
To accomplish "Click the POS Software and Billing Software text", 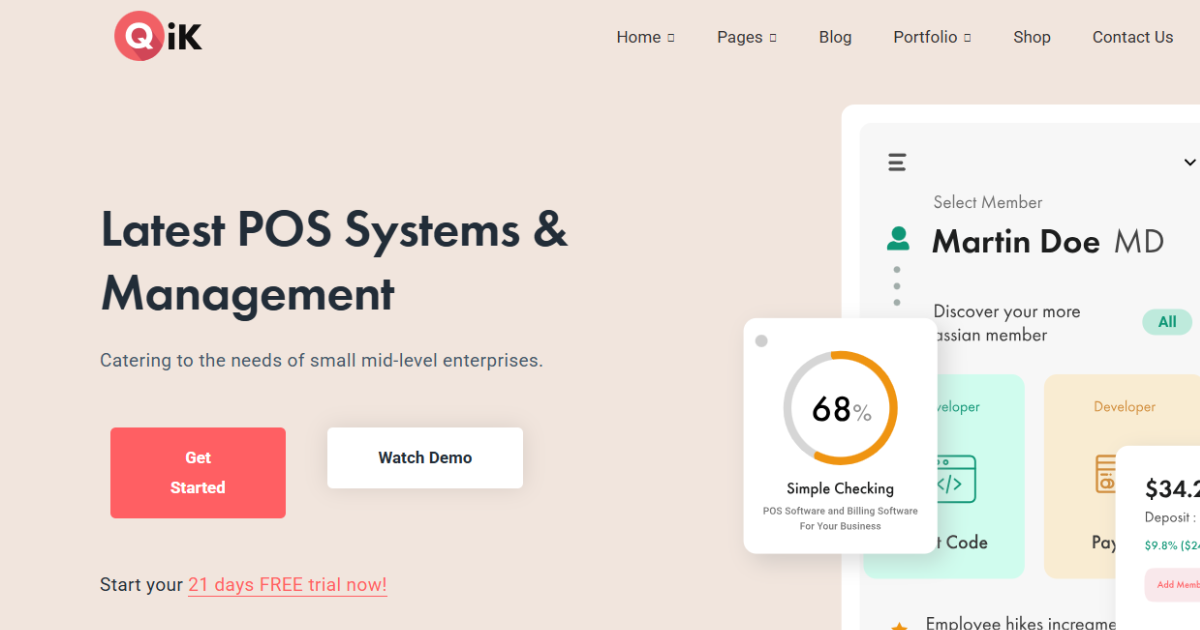I will point(840,518).
